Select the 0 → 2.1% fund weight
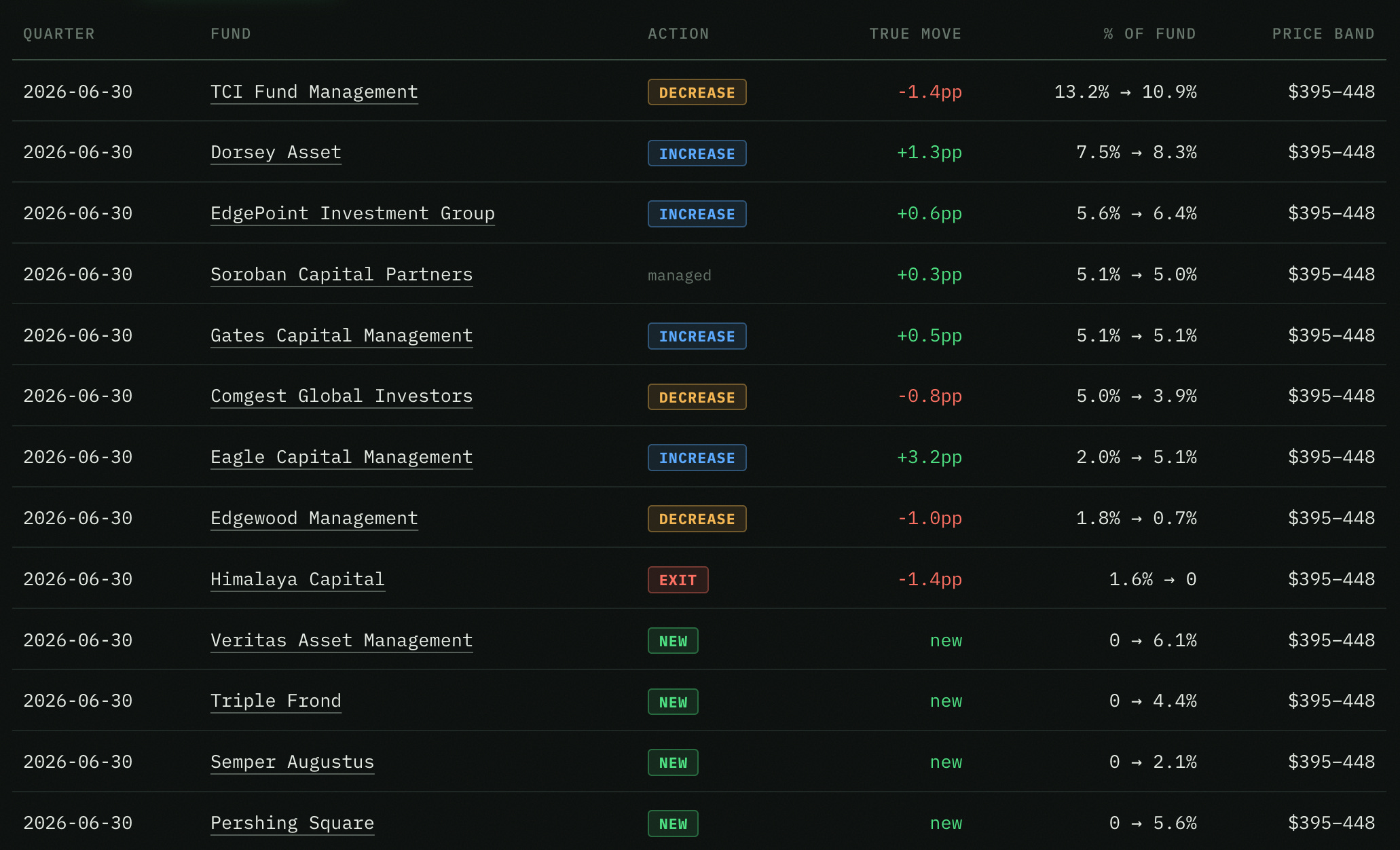The image size is (1400, 850). pos(1153,762)
